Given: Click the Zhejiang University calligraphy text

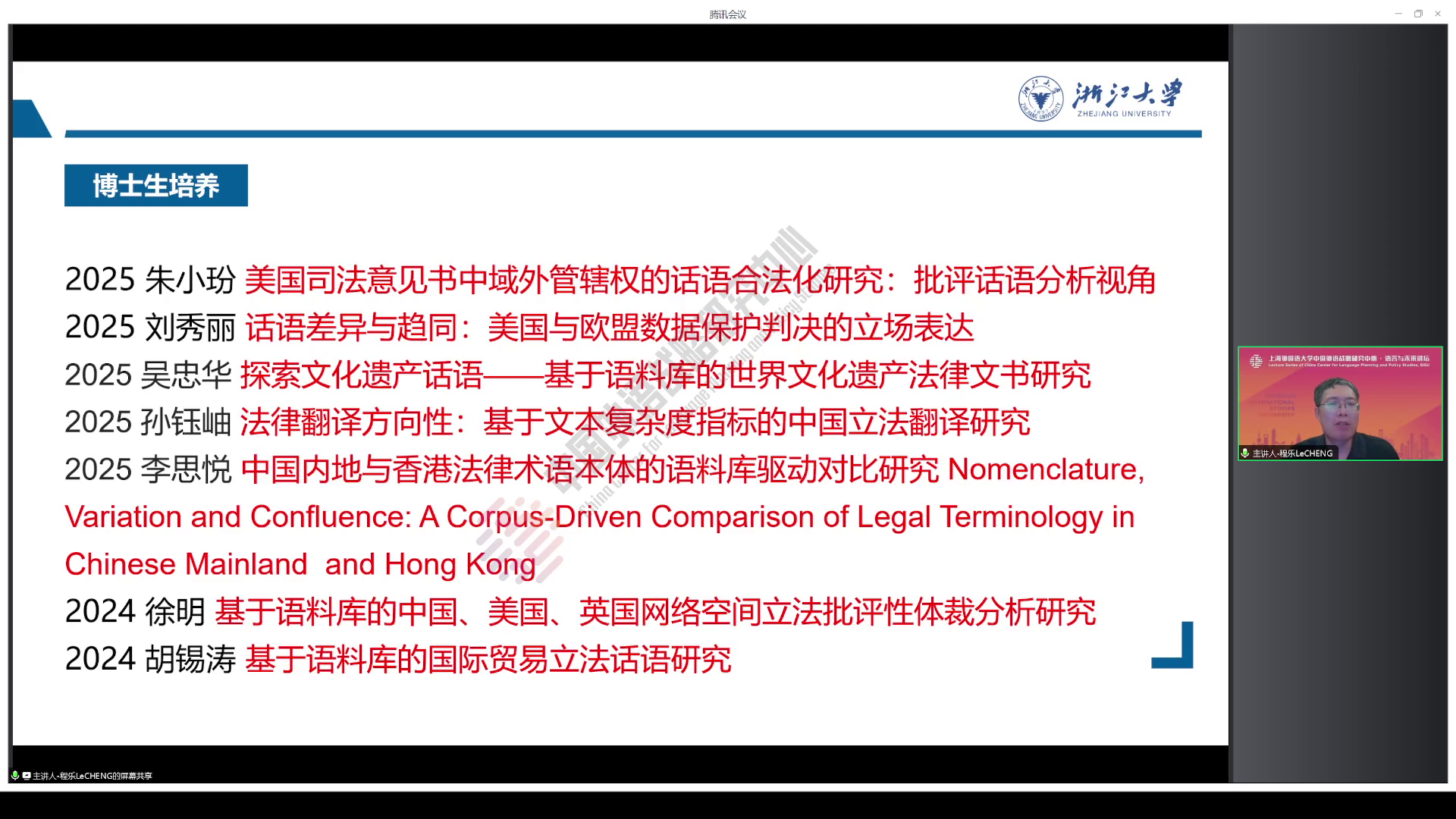Looking at the screenshot, I should (x=1126, y=96).
